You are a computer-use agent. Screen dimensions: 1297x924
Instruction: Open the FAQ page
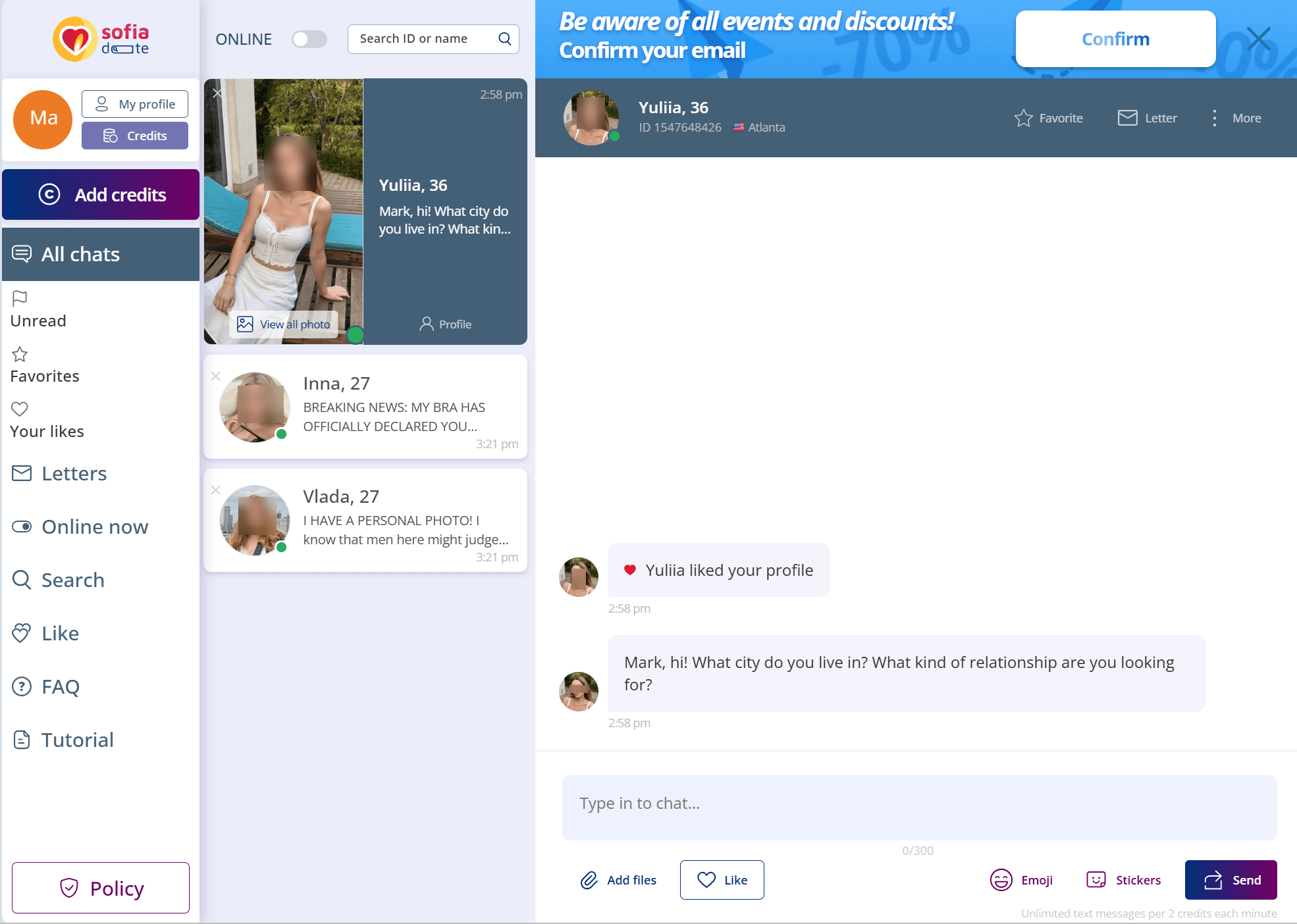(x=45, y=686)
